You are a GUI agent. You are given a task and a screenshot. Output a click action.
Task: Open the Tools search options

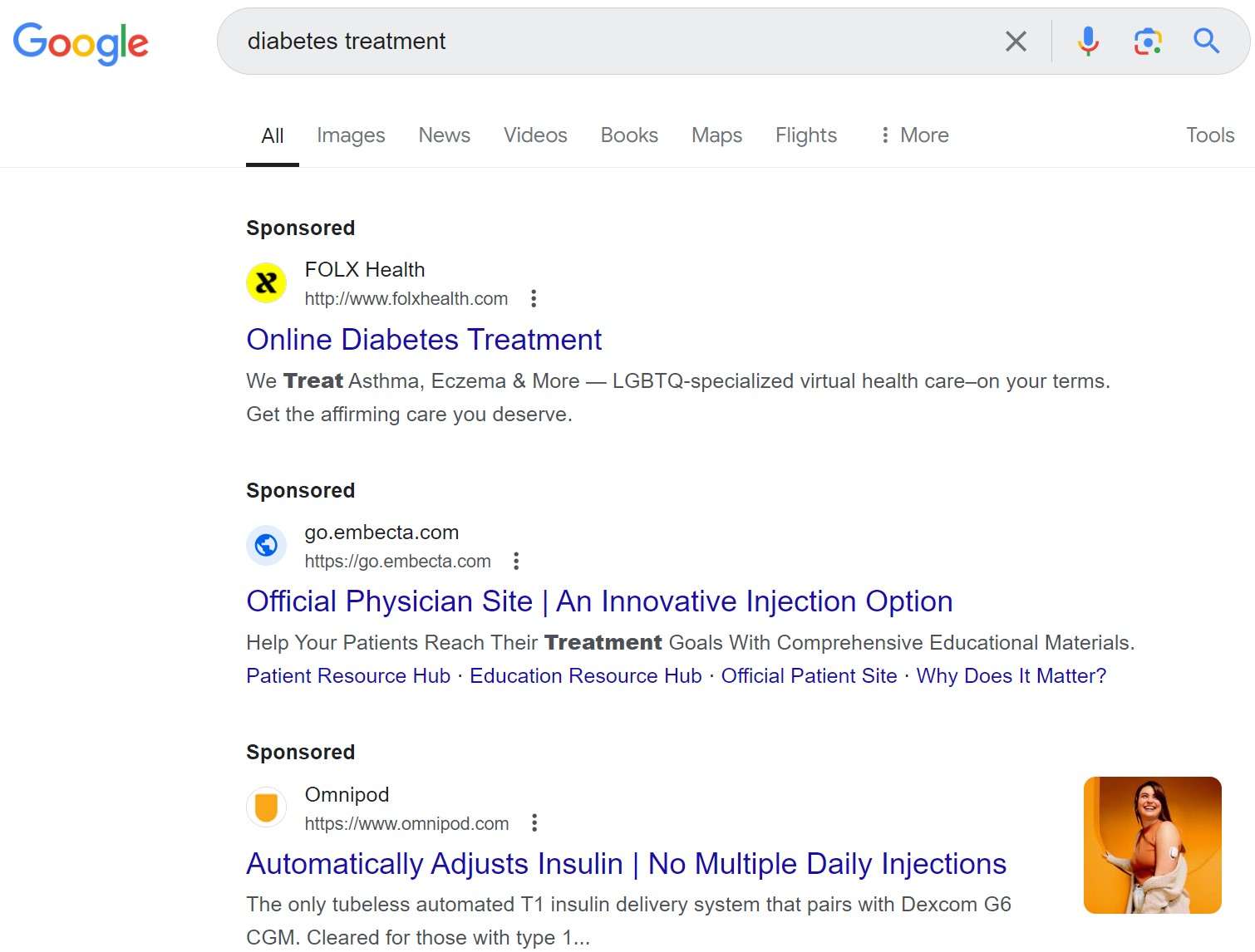[x=1209, y=135]
